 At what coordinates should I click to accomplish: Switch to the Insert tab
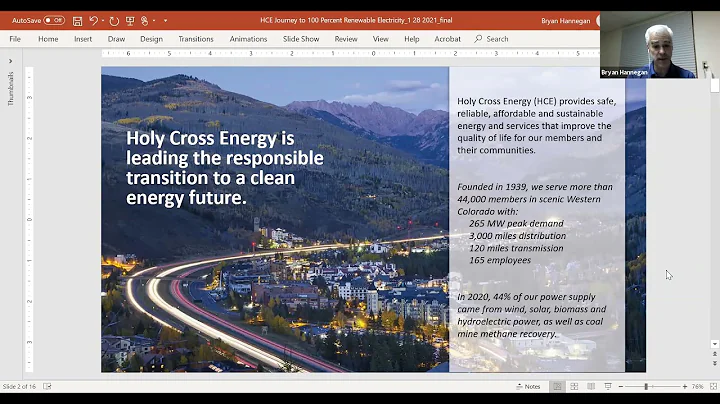83,39
